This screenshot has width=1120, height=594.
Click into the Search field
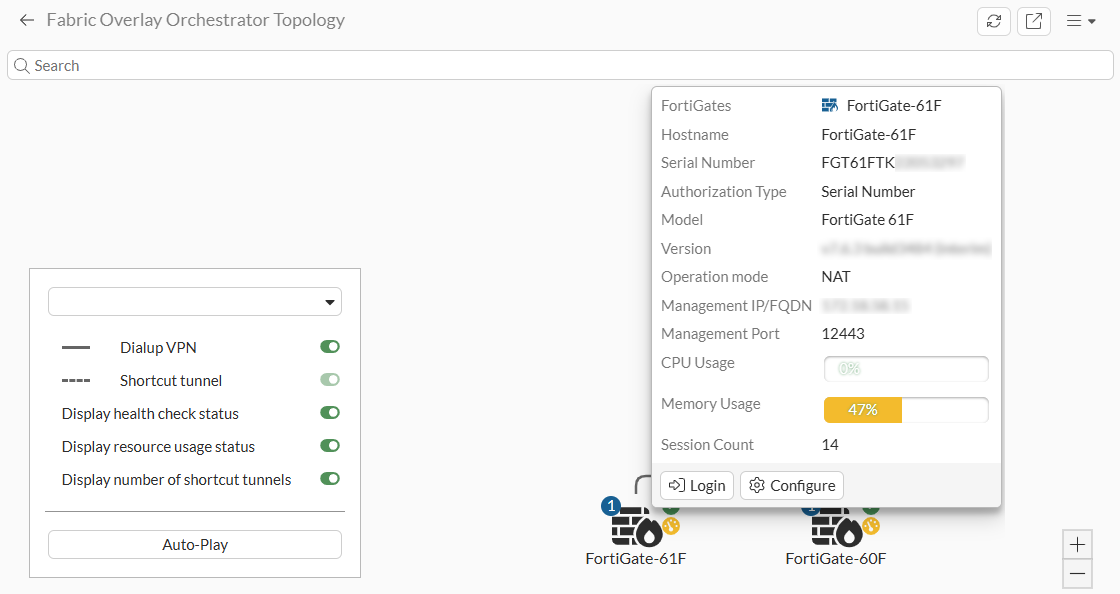[560, 66]
